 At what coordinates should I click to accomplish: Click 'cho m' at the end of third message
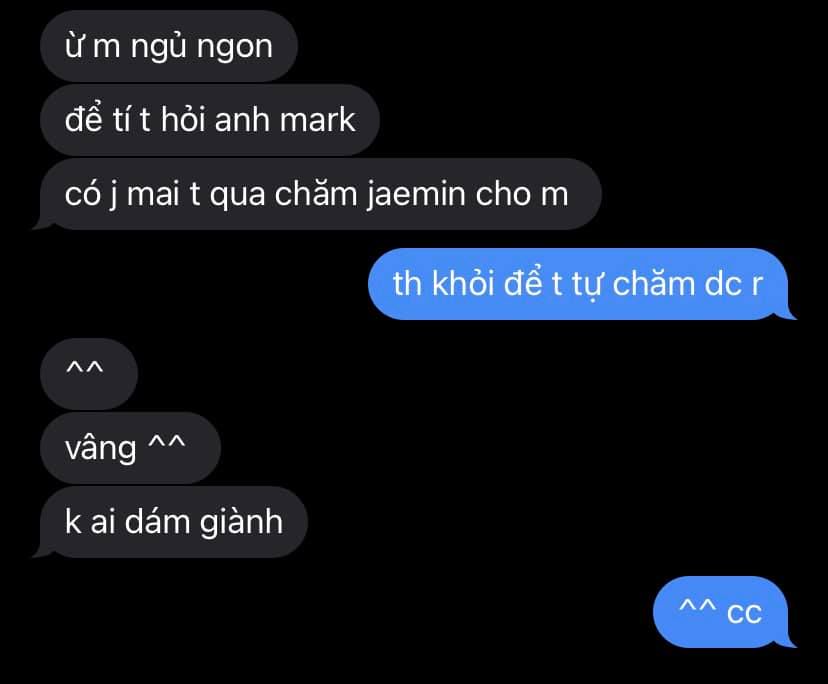(522, 194)
